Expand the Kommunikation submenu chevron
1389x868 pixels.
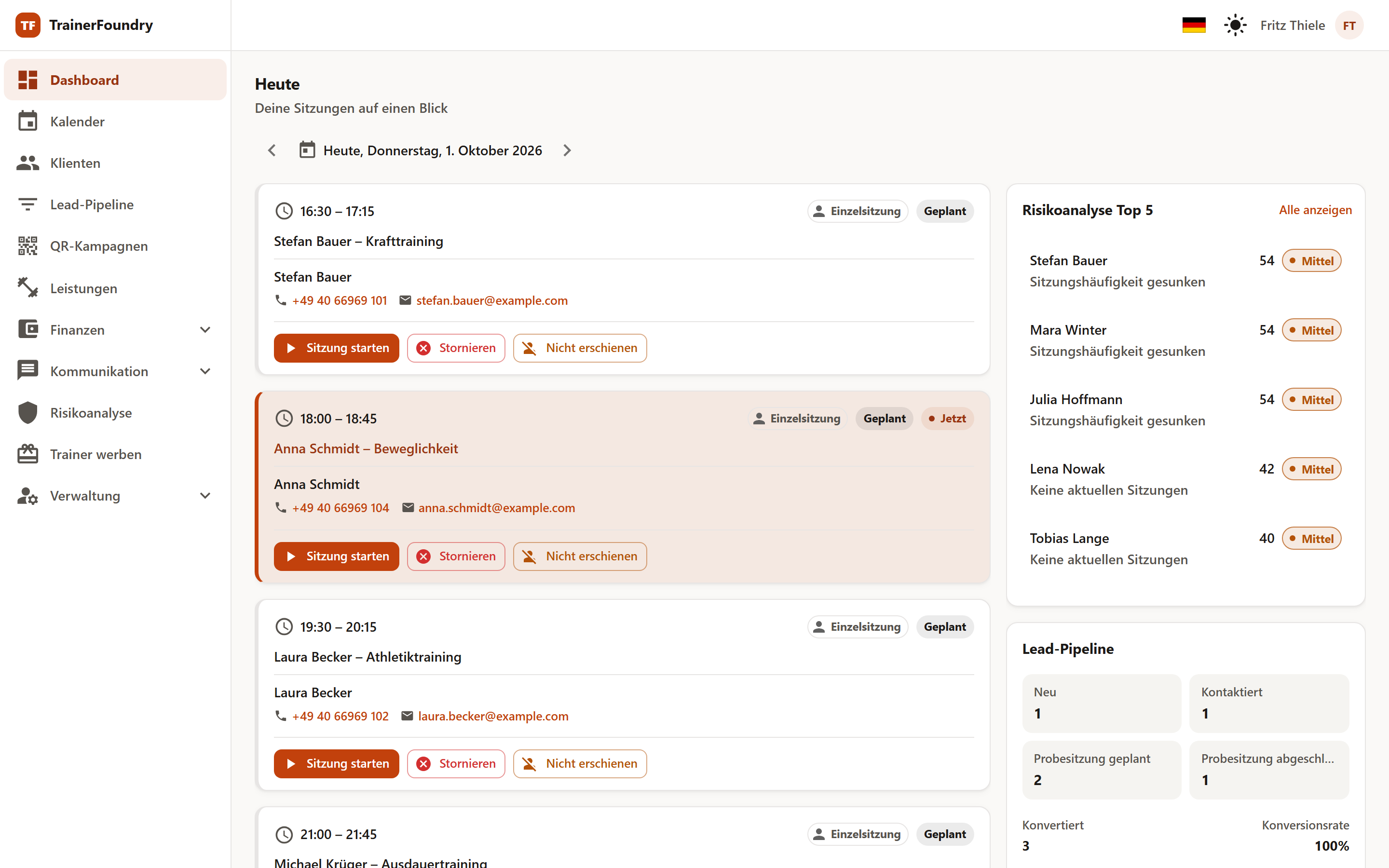point(205,371)
